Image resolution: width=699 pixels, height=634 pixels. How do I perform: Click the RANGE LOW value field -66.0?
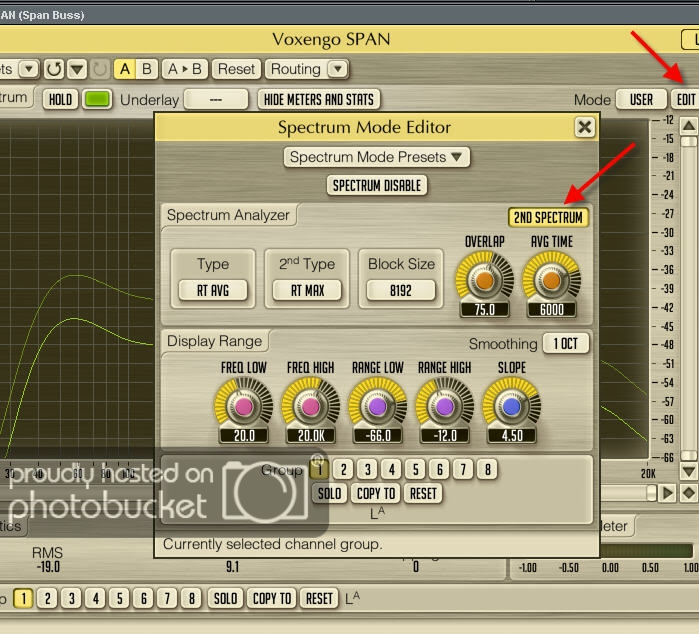pos(378,436)
